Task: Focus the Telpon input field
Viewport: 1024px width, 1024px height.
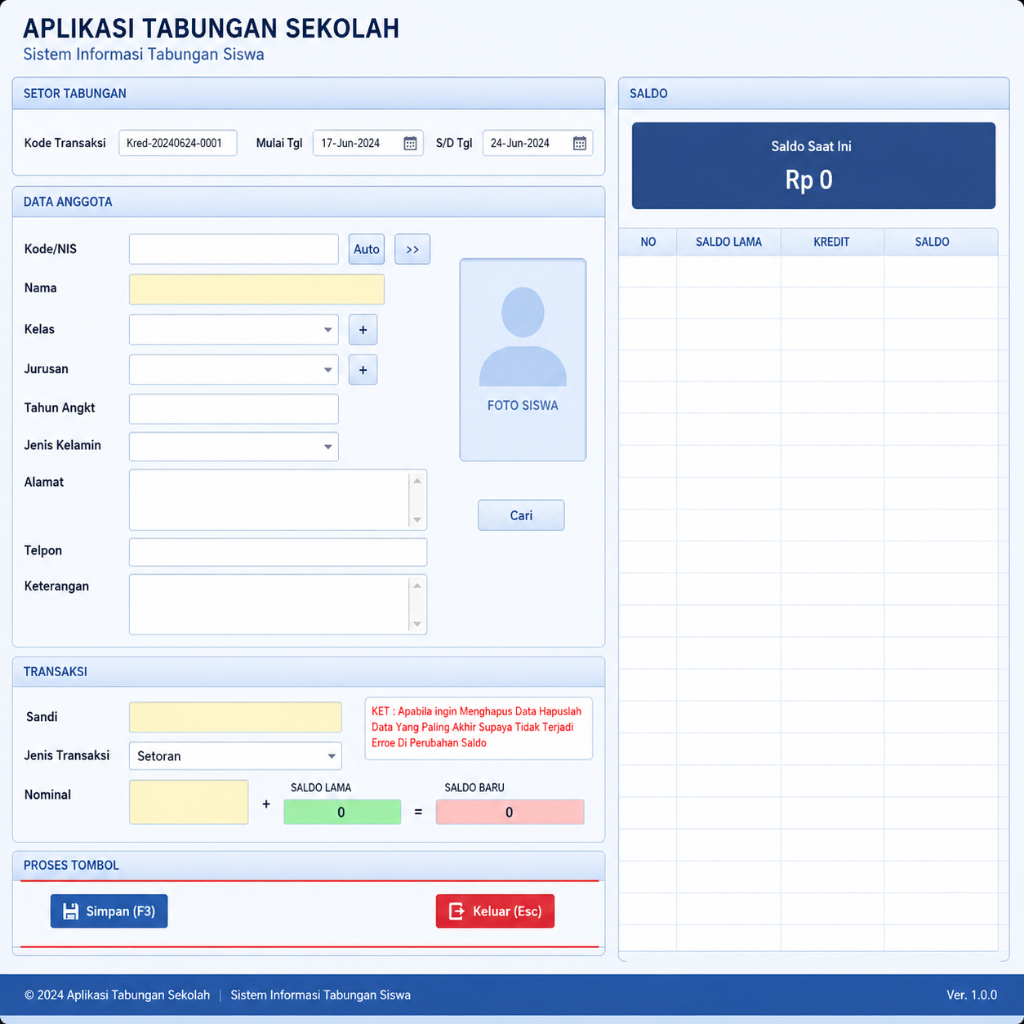Action: point(278,552)
